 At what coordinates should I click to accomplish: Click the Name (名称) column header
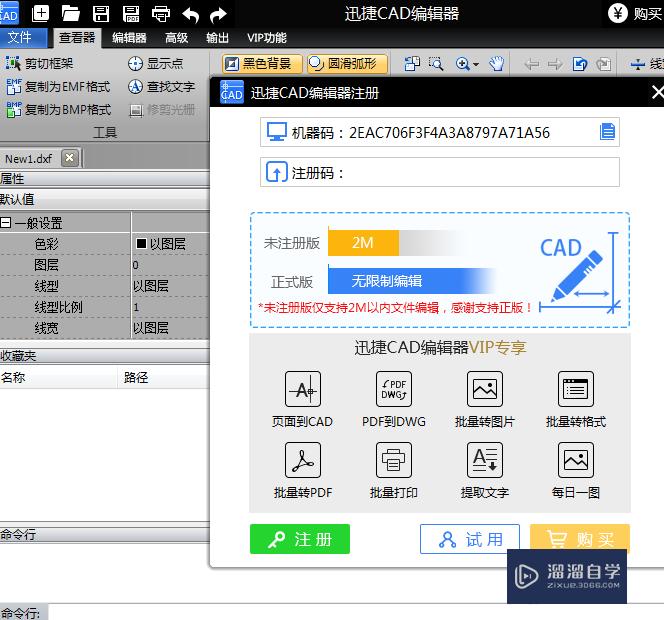58,377
